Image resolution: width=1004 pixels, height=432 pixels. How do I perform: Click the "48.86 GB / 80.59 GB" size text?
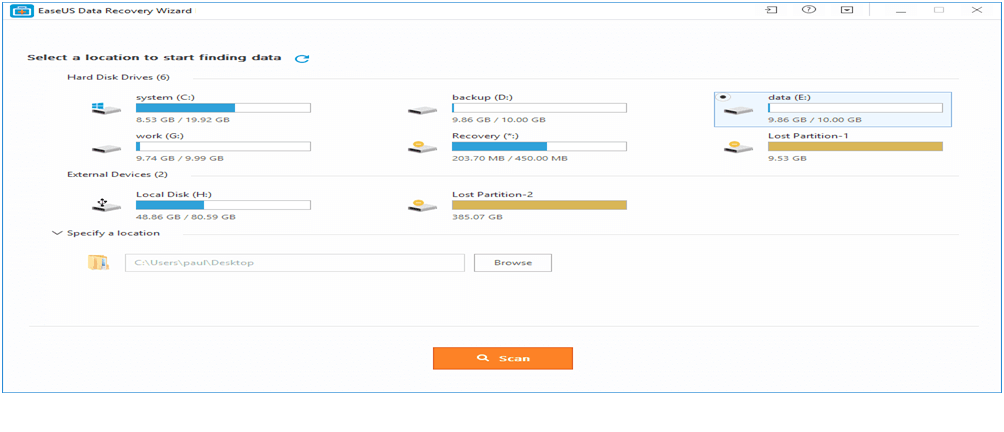point(186,217)
